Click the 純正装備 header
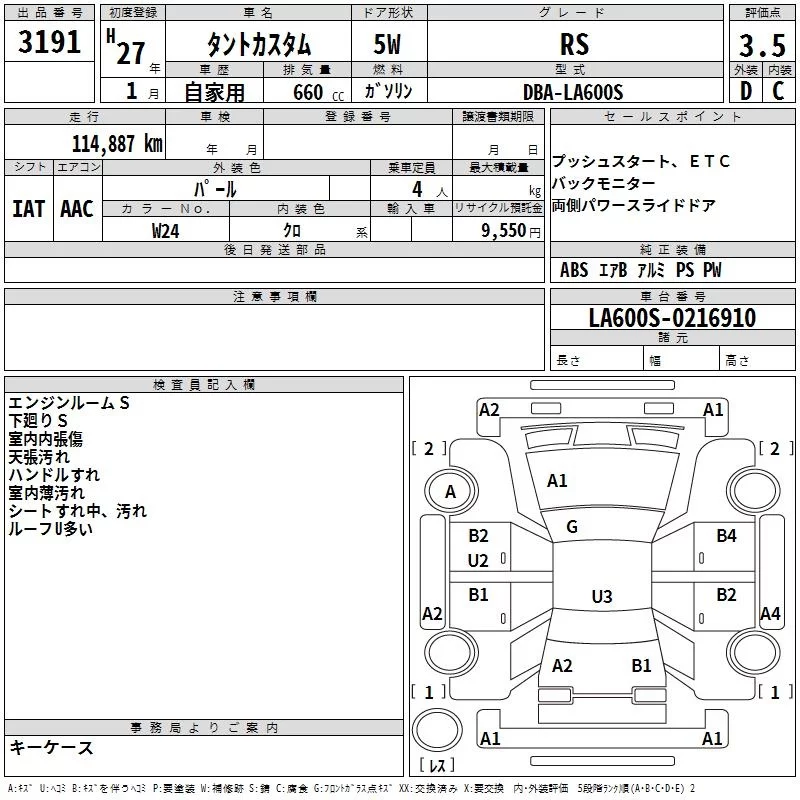800x800 pixels. [672, 249]
